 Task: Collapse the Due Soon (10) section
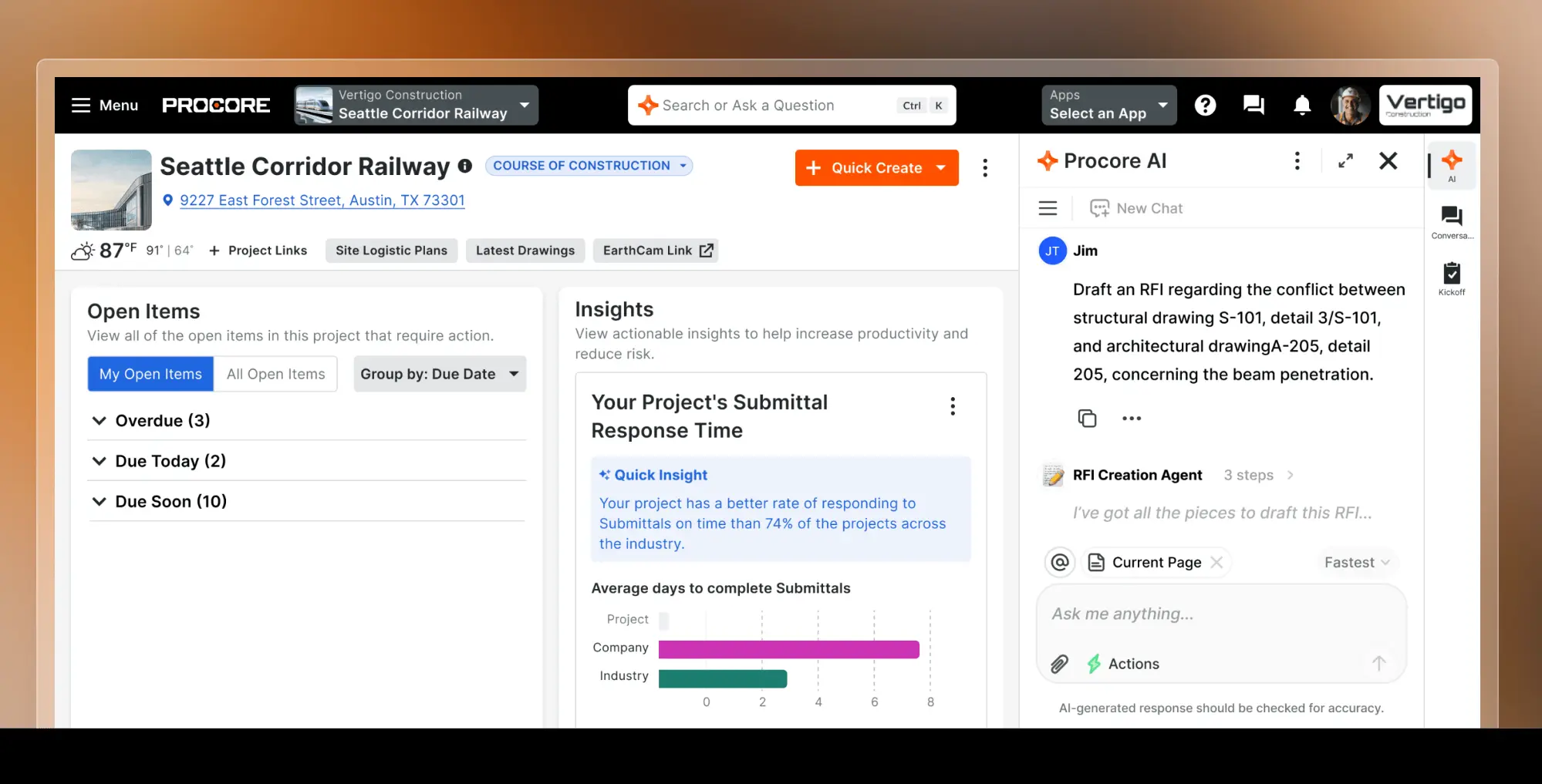99,502
